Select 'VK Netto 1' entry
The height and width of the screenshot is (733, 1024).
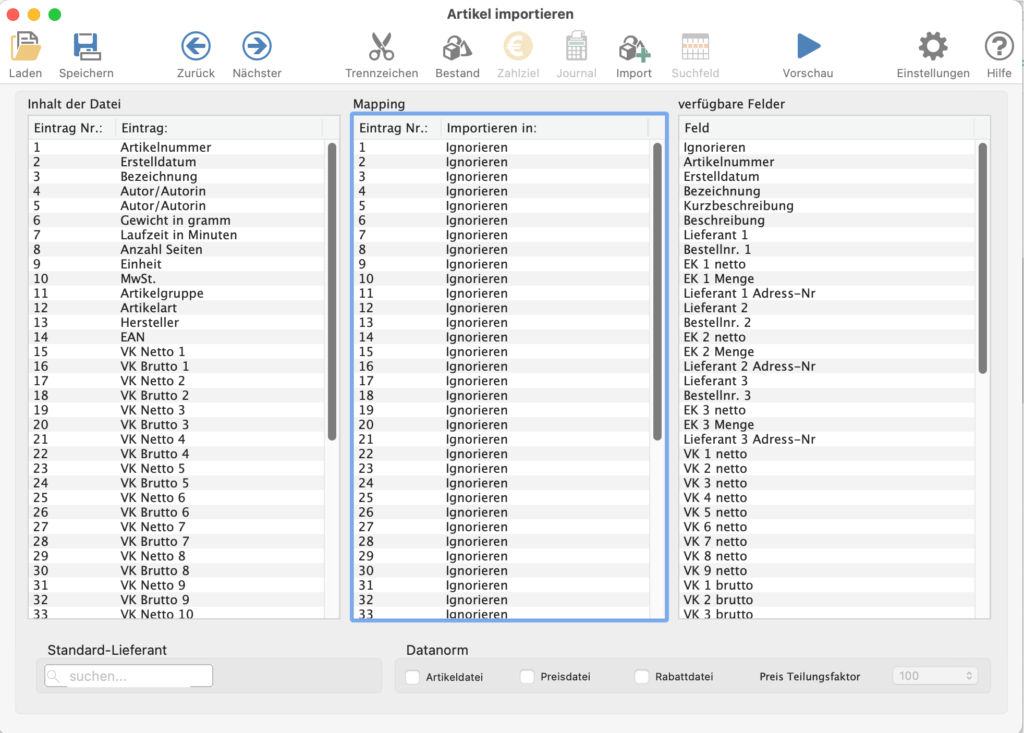pyautogui.click(x=153, y=352)
